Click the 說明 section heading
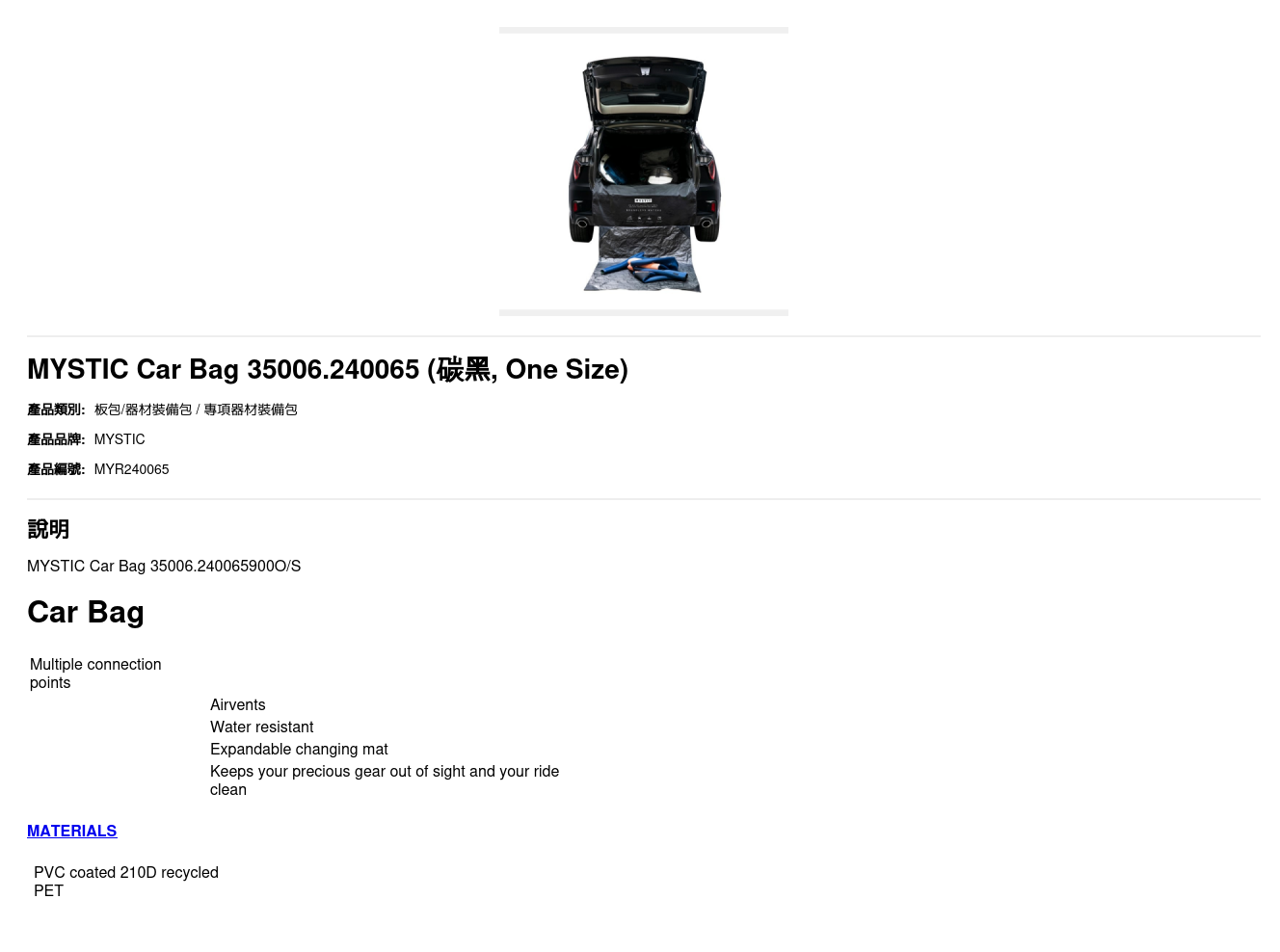 coord(48,529)
